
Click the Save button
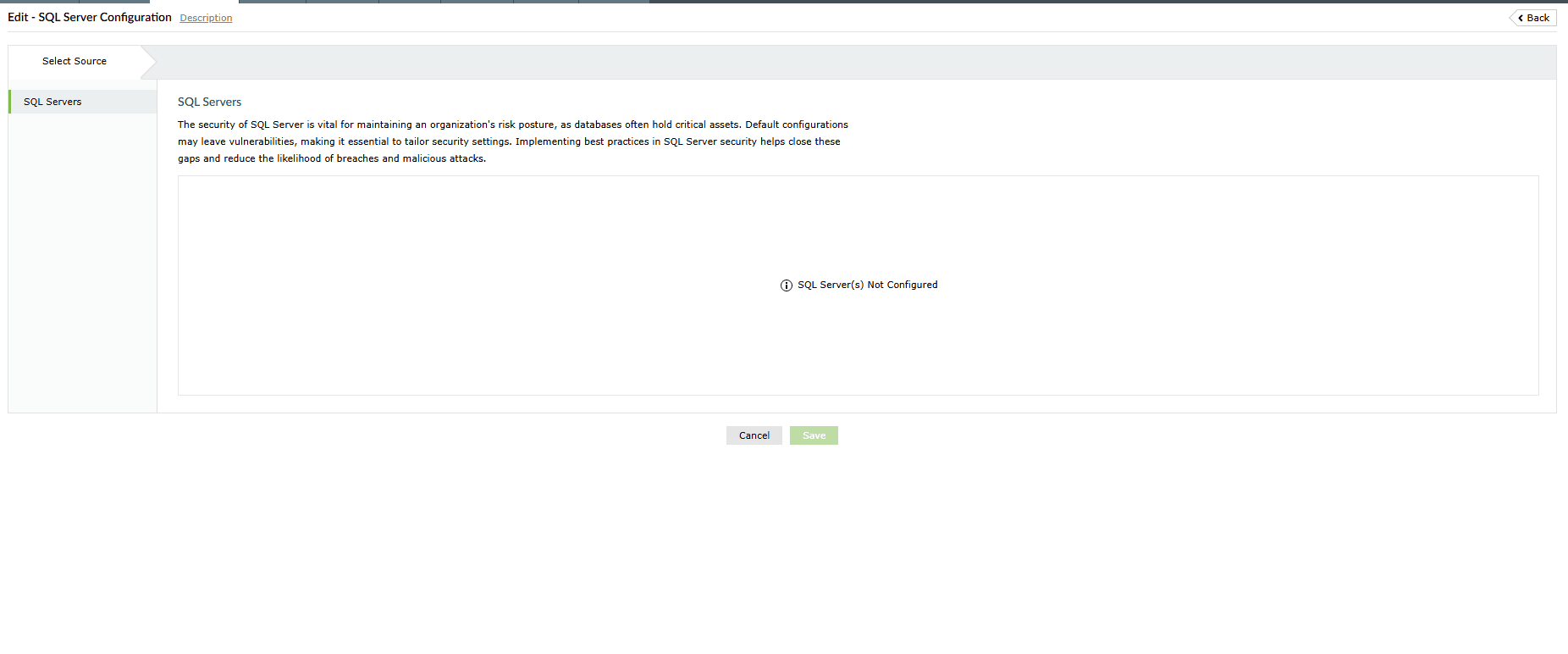[x=814, y=435]
